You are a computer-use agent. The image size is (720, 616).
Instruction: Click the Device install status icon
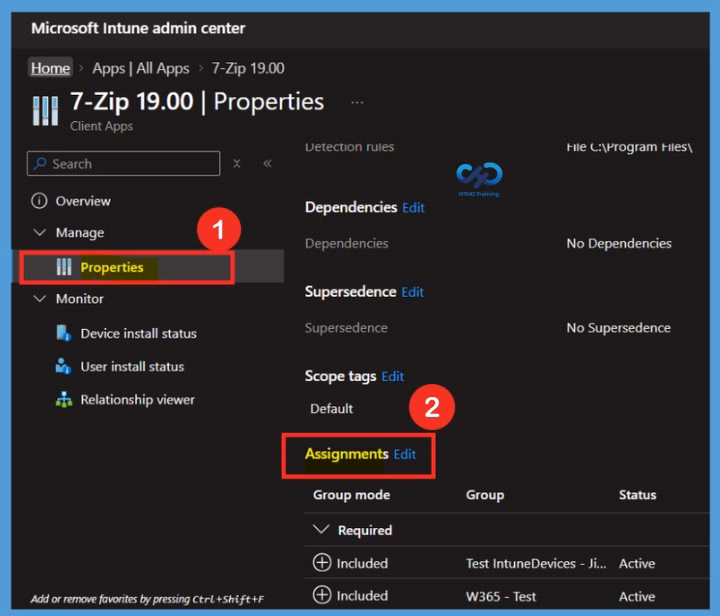pyautogui.click(x=63, y=333)
